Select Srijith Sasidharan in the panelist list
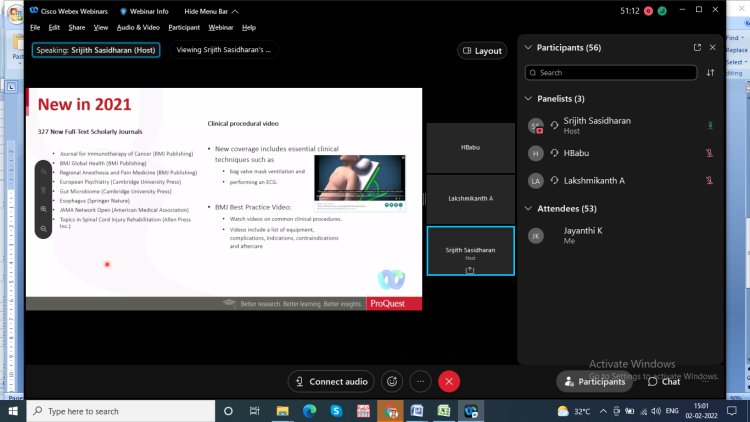The width and height of the screenshot is (750, 422). click(620, 125)
